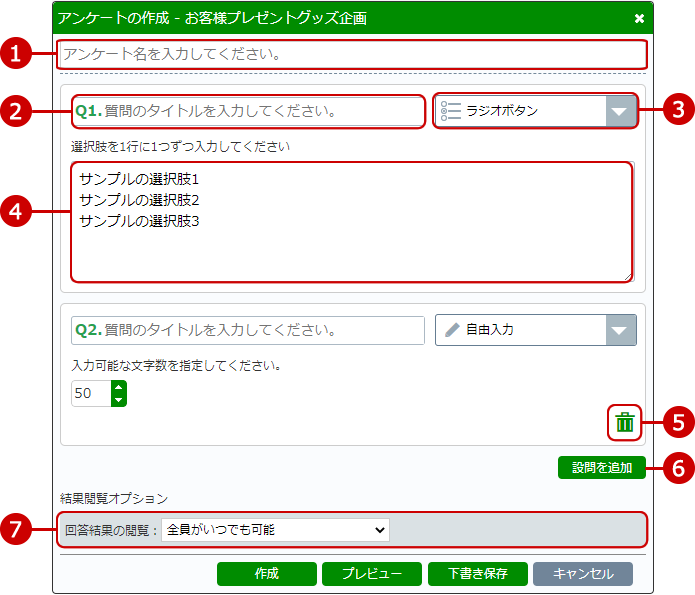
Task: Click the survey name input field
Action: [351, 54]
